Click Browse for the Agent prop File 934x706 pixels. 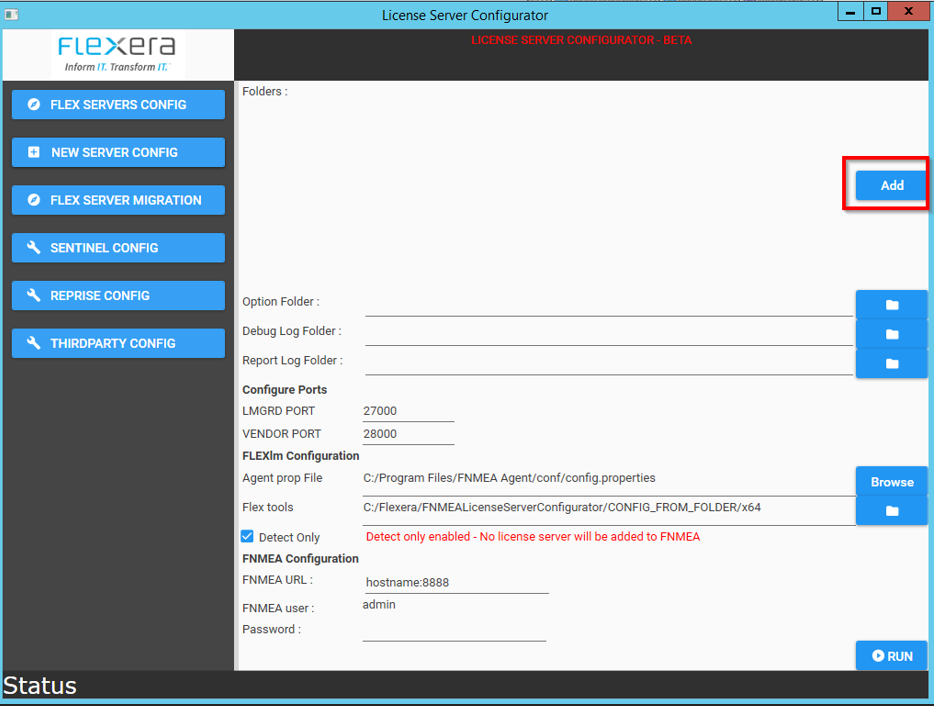892,481
